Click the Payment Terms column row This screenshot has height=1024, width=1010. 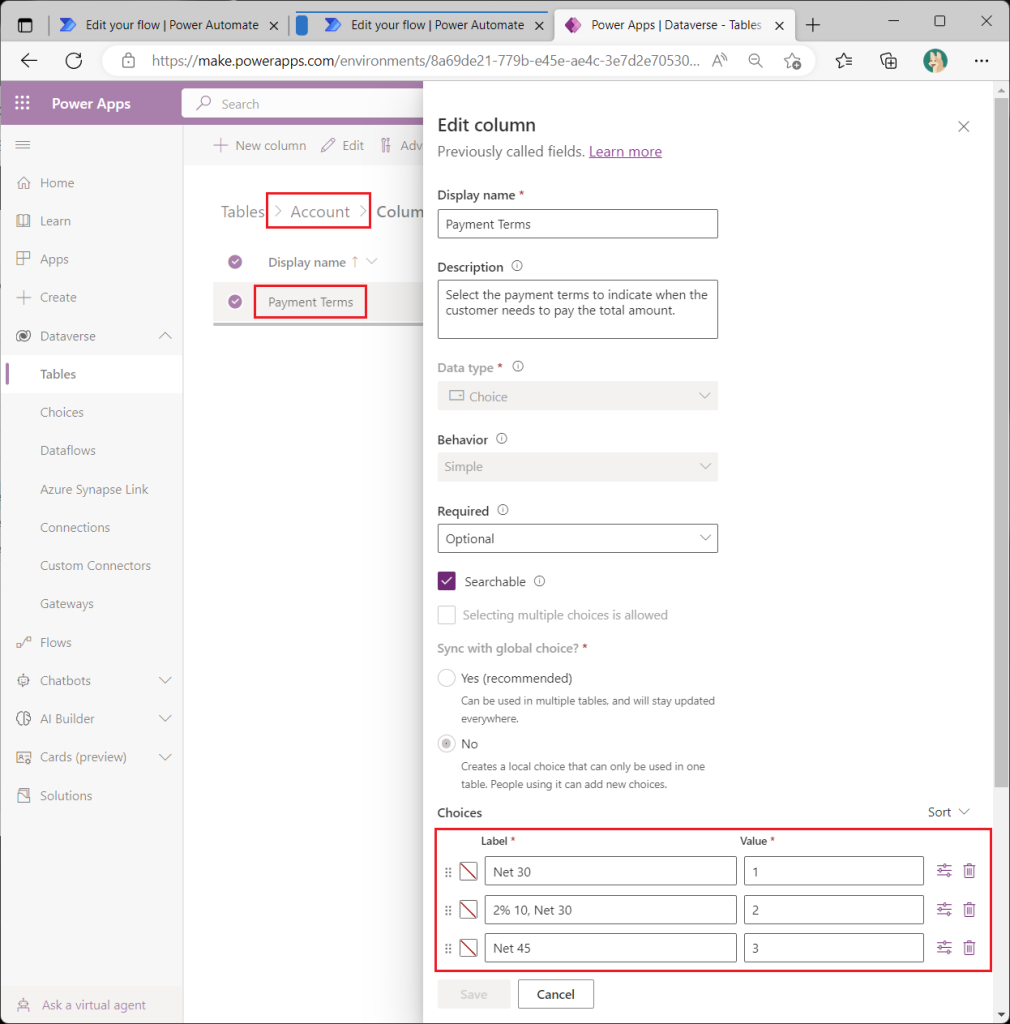[x=310, y=302]
